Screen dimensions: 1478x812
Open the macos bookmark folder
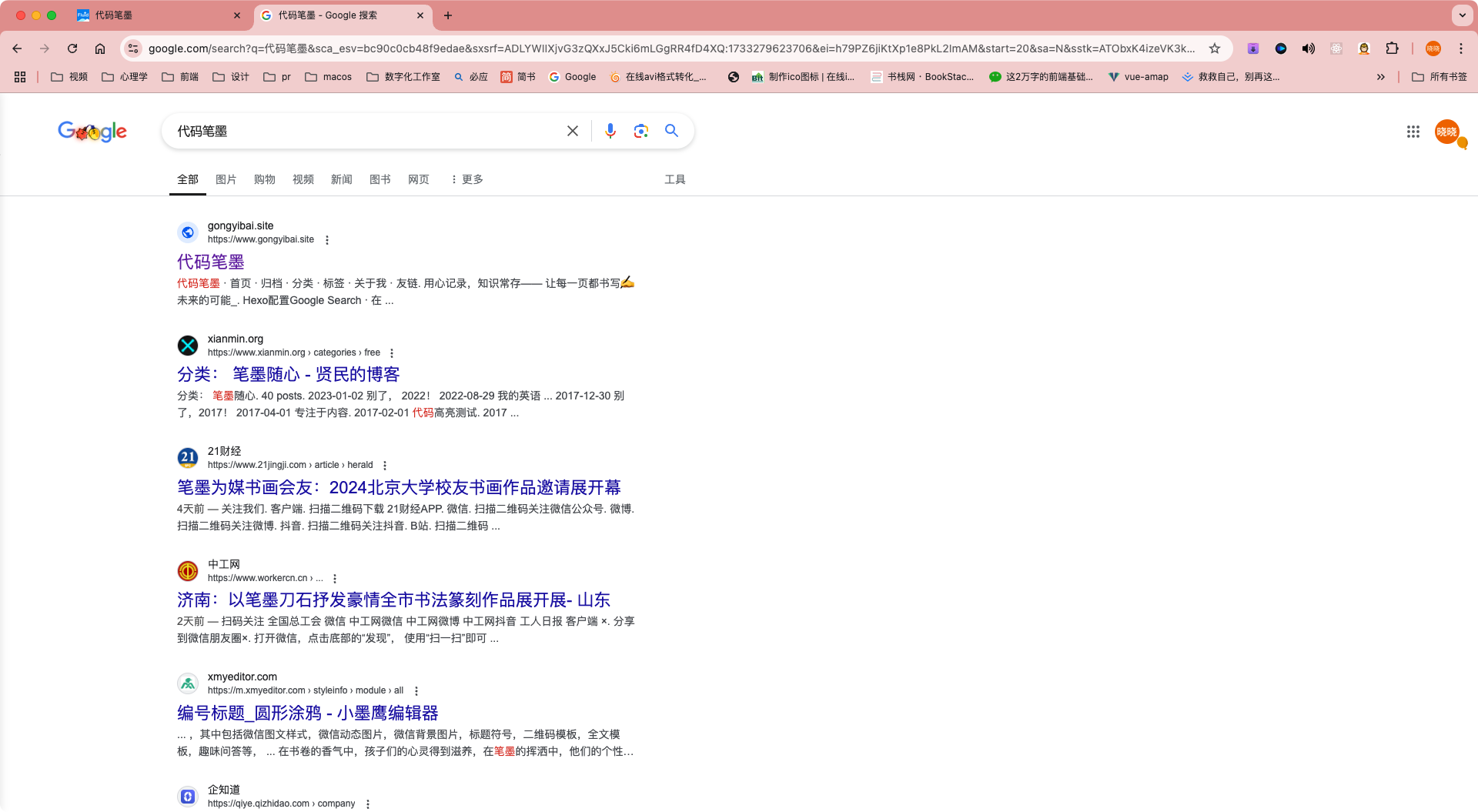(x=328, y=77)
